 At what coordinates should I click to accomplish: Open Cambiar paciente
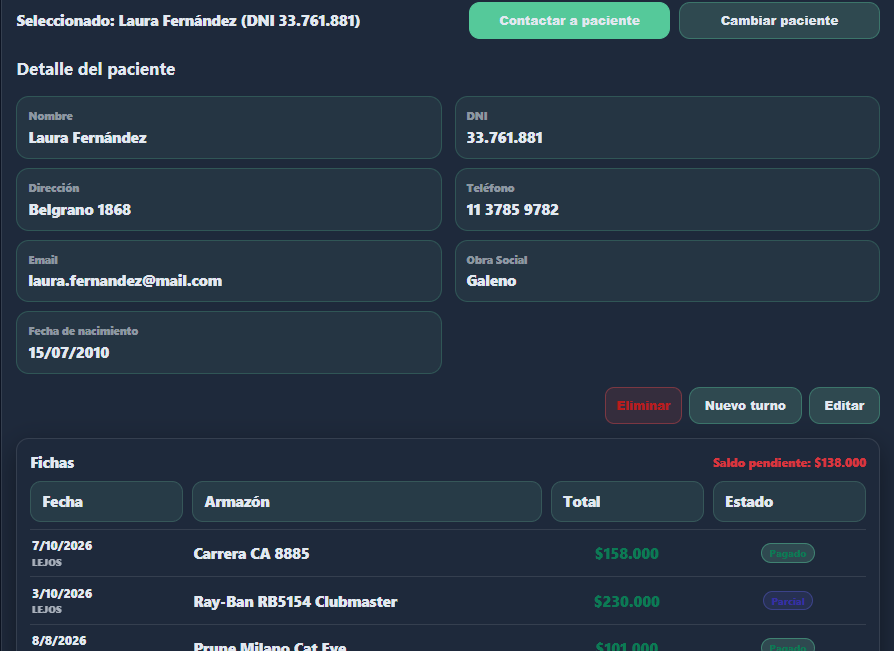(x=779, y=21)
